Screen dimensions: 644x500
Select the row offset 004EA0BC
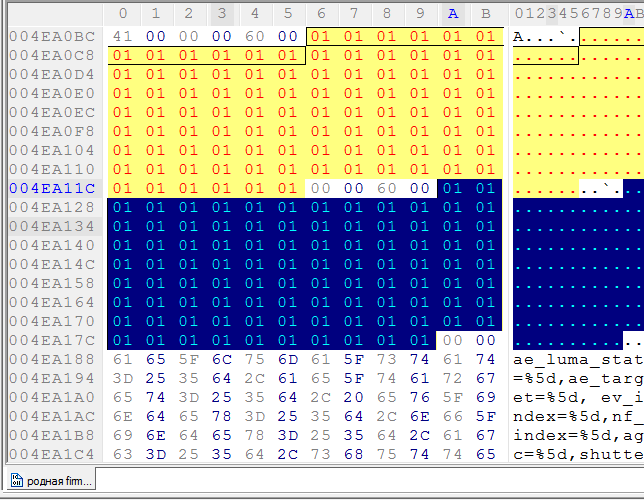coord(51,36)
